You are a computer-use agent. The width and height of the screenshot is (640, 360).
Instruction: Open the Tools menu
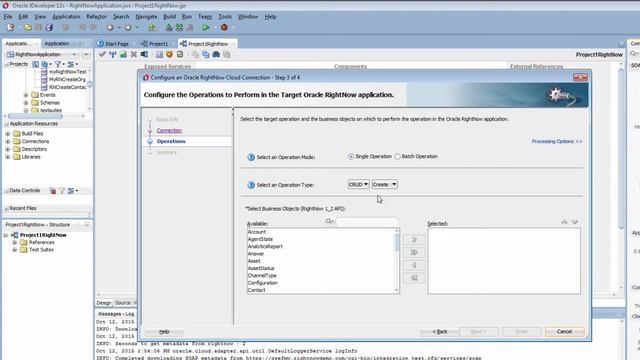[x=225, y=17]
